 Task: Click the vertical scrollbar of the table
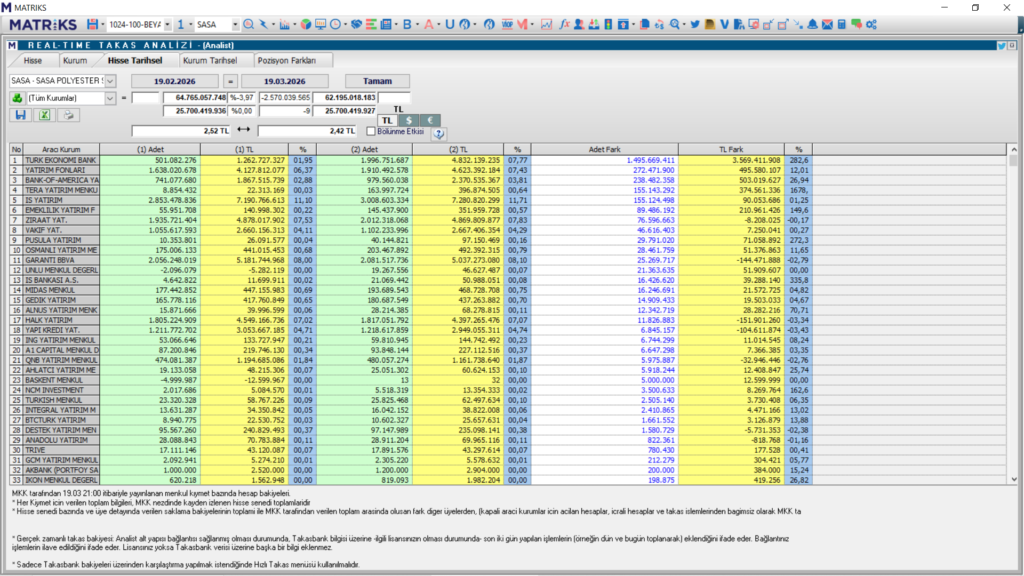pos(1014,314)
